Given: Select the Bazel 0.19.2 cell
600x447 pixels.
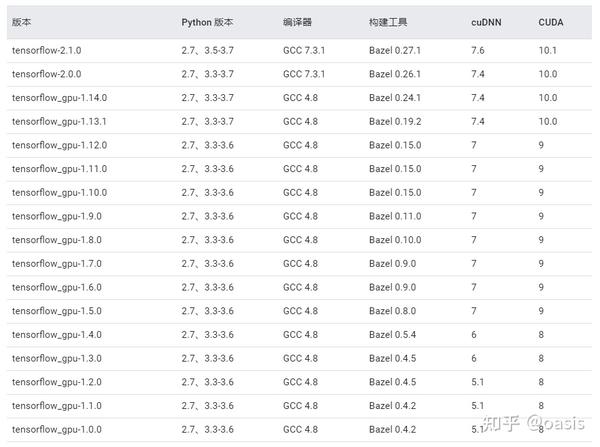Looking at the screenshot, I should 395,122.
